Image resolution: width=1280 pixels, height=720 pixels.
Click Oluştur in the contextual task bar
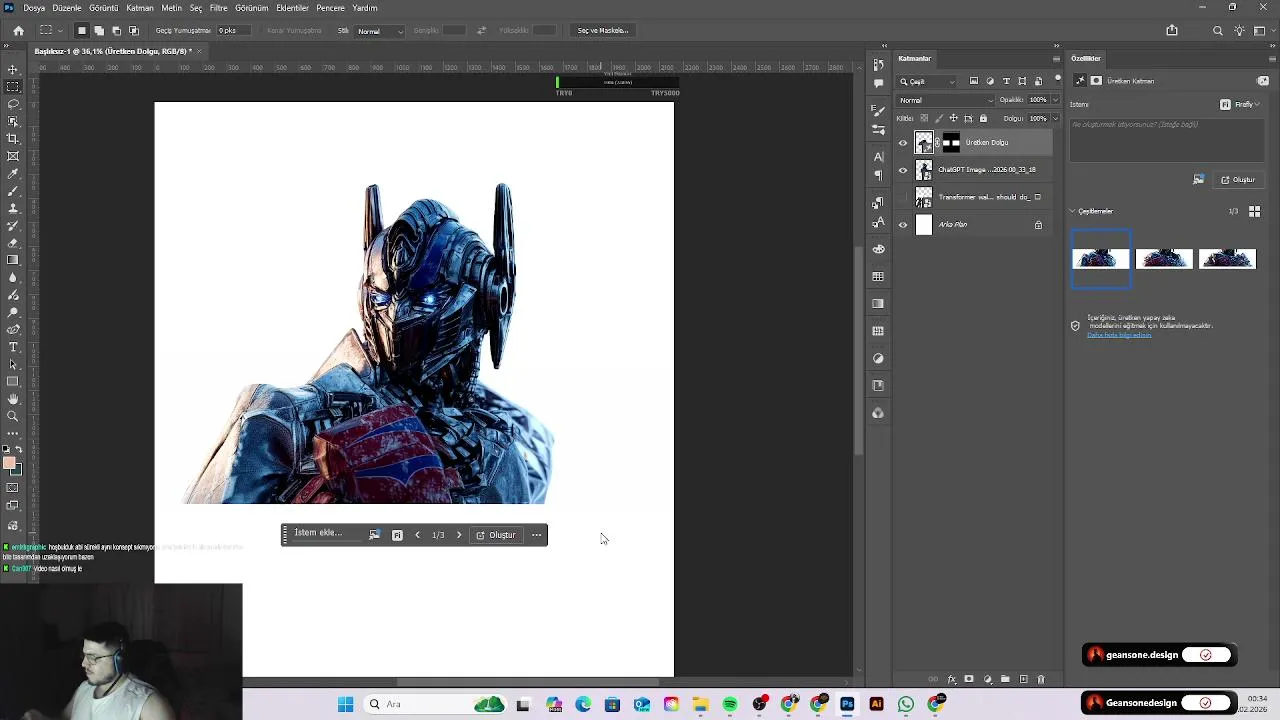click(x=496, y=535)
